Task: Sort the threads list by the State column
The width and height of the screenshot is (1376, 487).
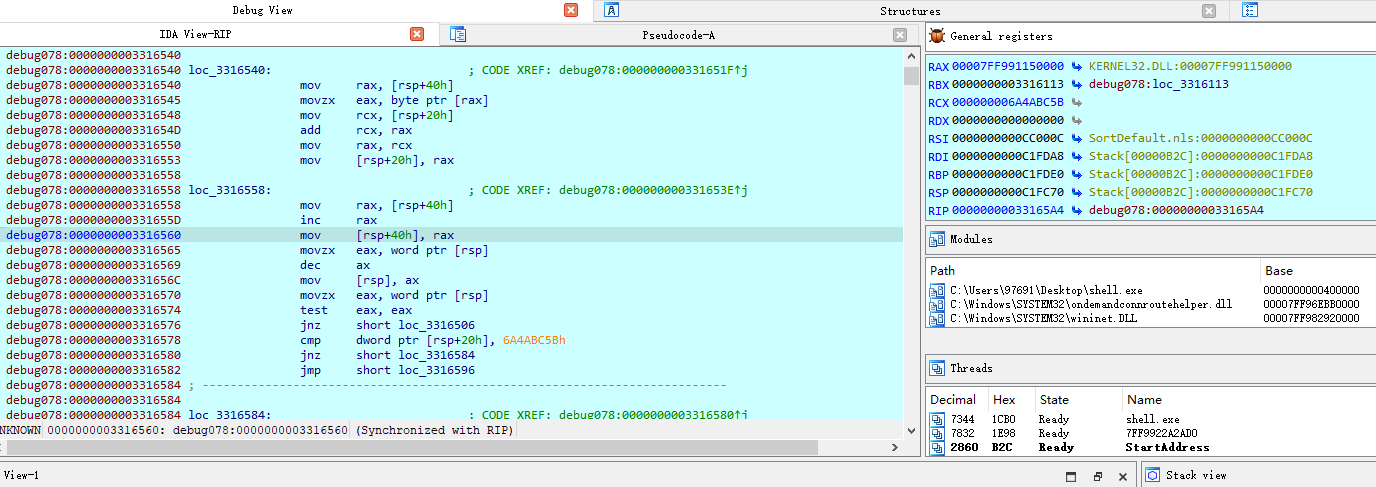Action: 1077,399
